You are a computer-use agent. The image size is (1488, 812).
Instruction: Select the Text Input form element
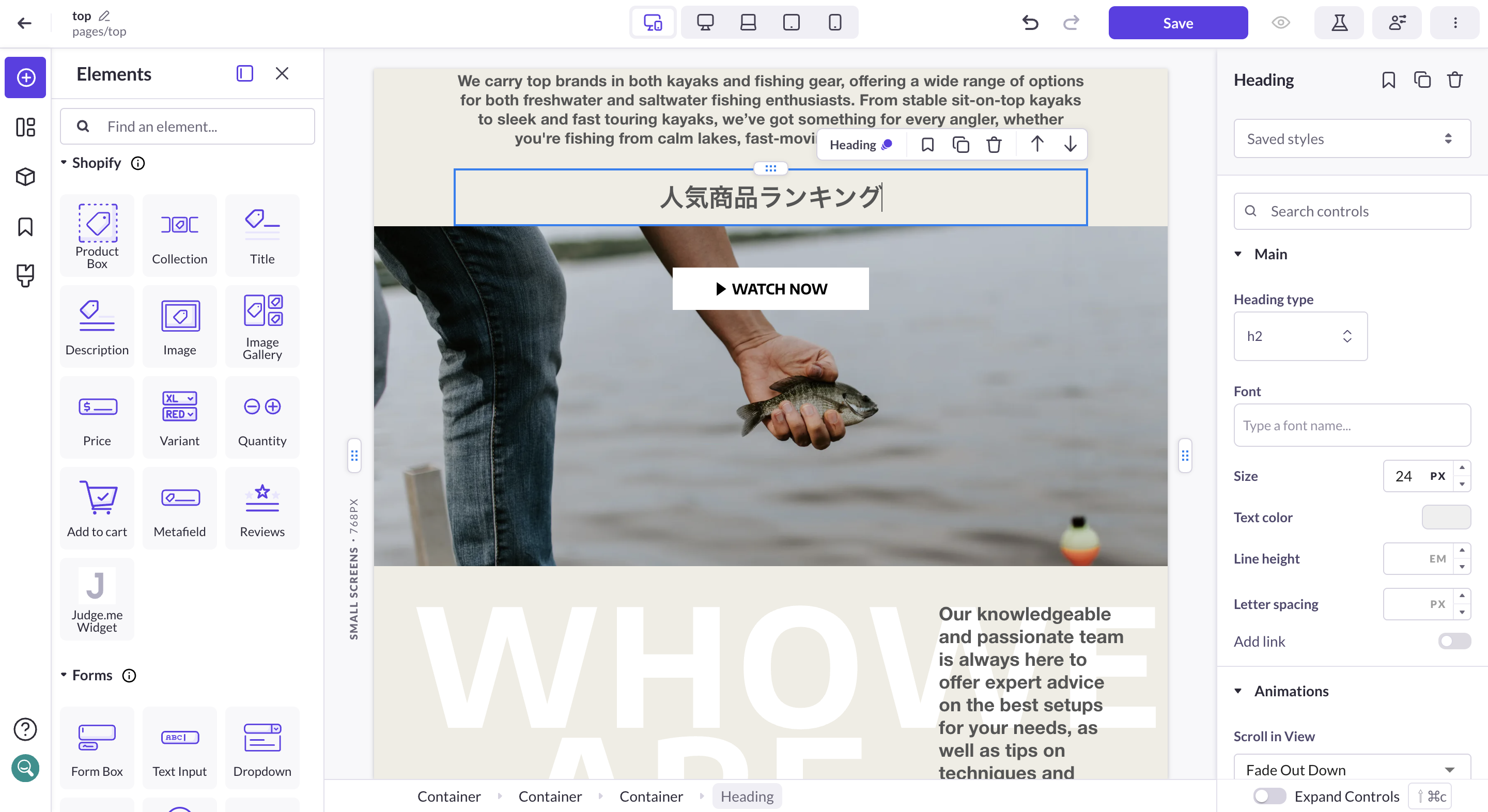coord(180,748)
